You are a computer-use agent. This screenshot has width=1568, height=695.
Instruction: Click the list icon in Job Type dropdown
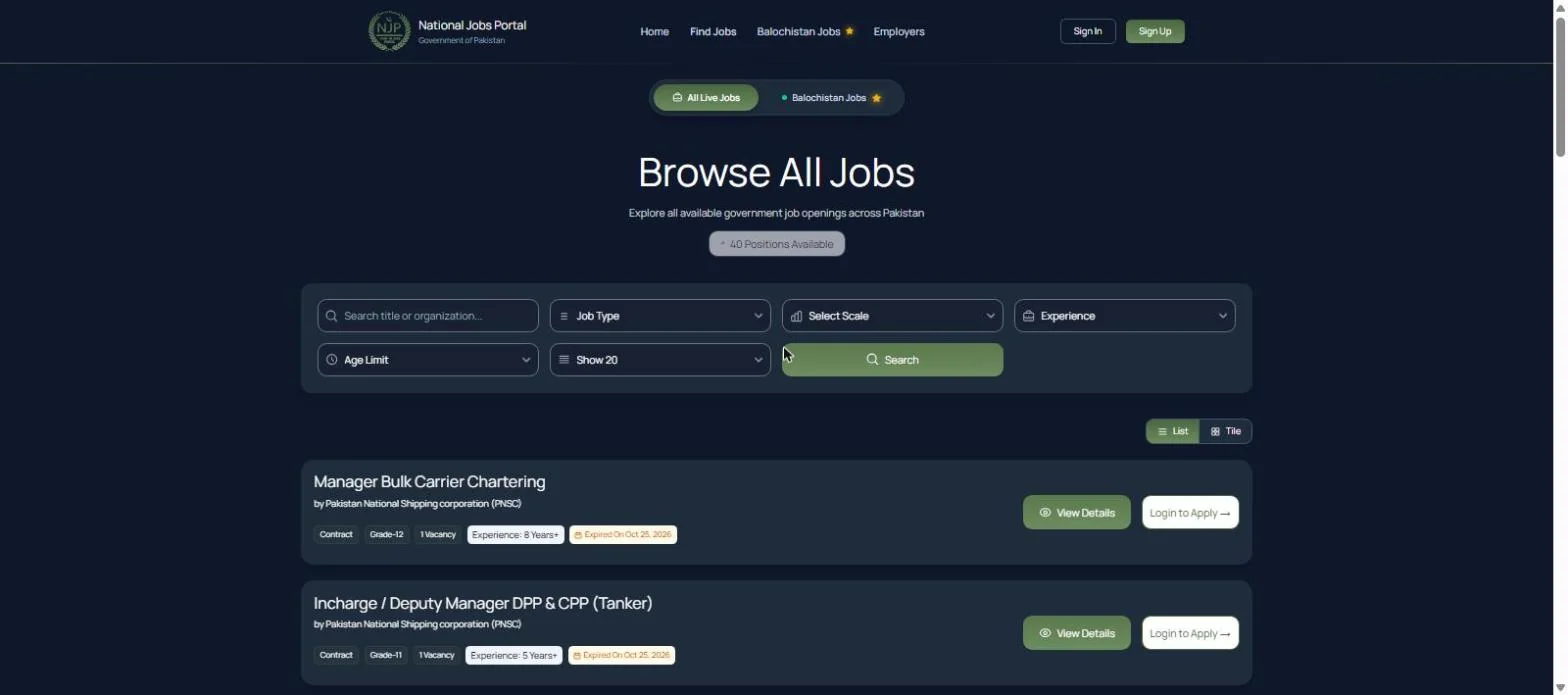(x=564, y=316)
